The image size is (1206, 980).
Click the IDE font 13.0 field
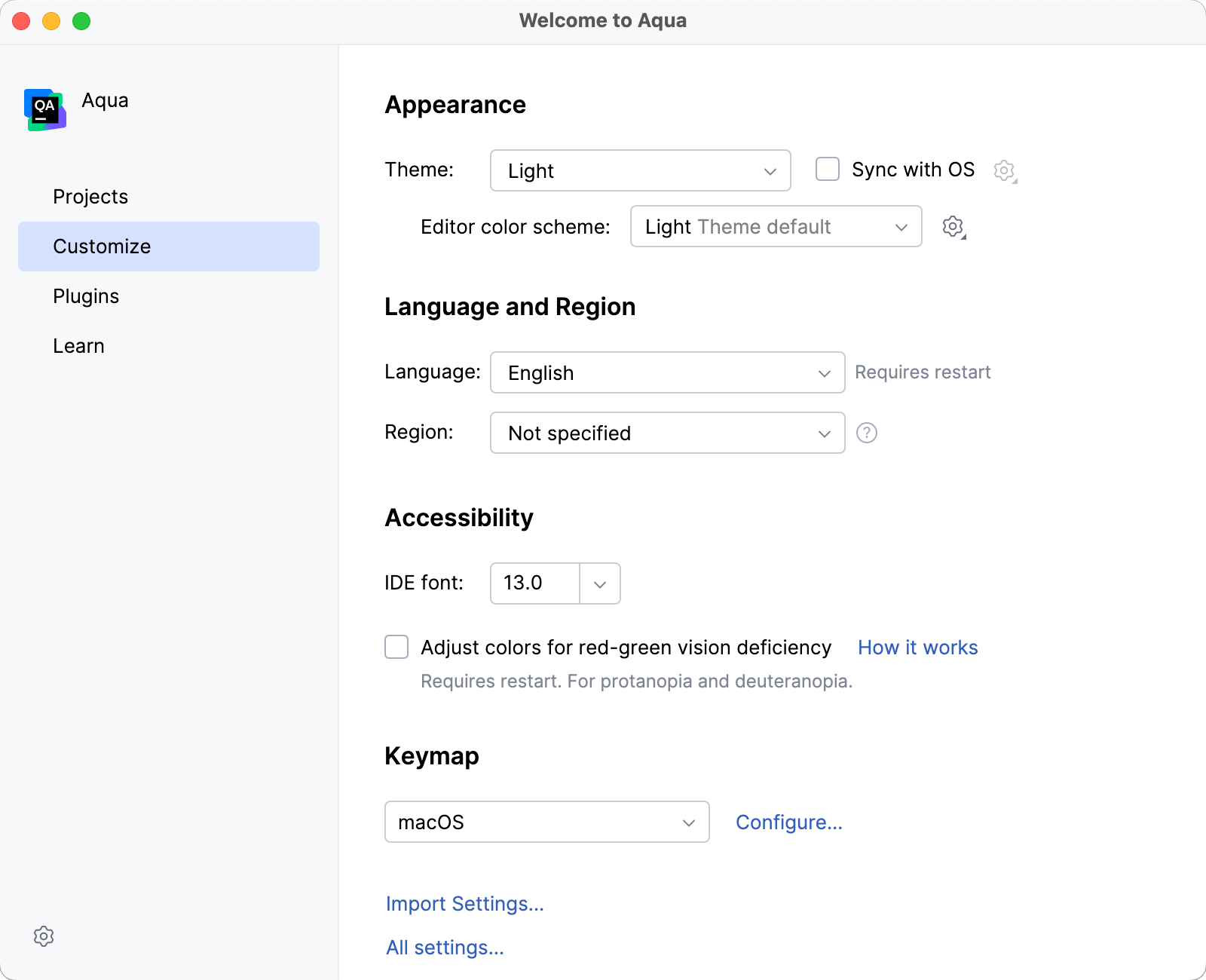coord(534,583)
